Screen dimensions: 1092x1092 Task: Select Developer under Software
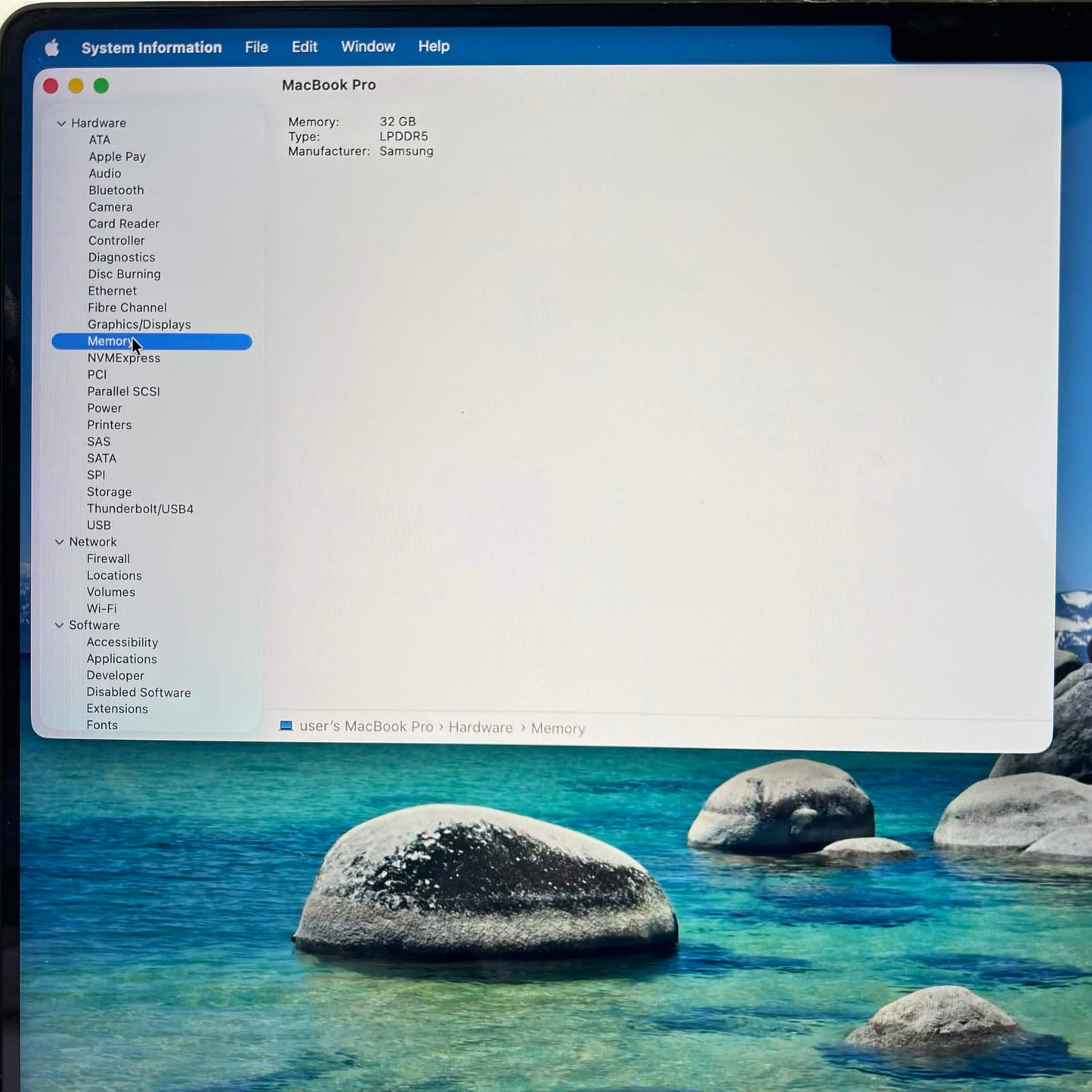[116, 676]
